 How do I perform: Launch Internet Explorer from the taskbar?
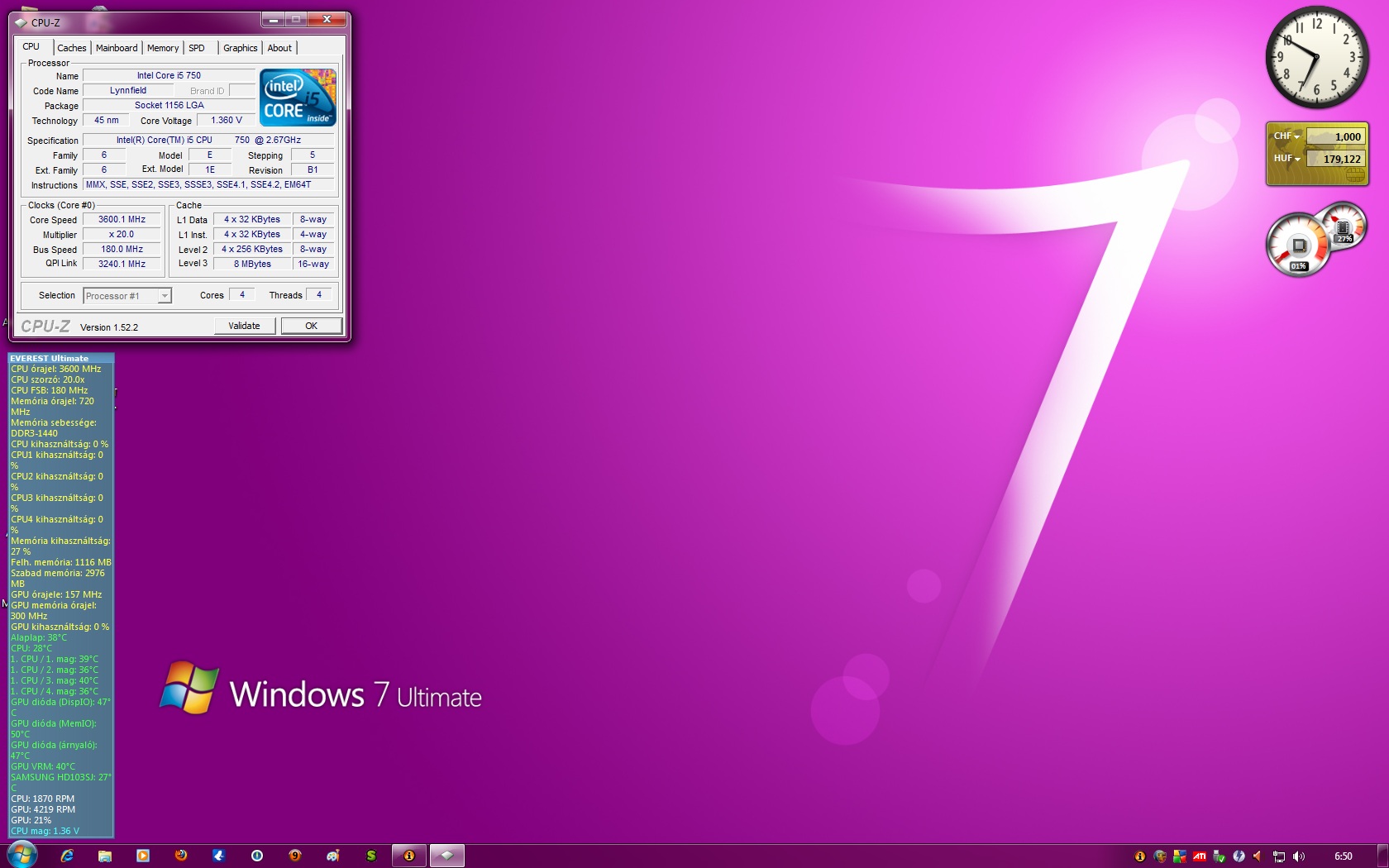coord(67,856)
